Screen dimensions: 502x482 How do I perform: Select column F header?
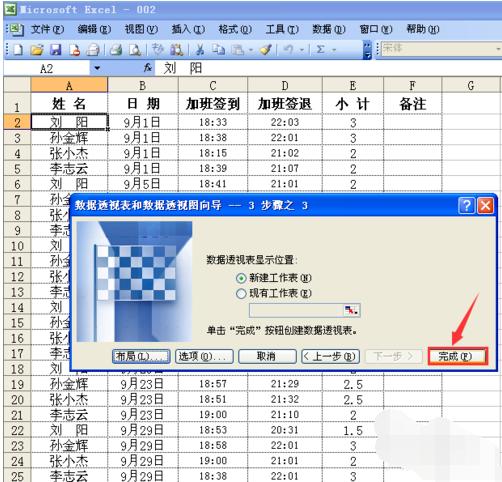pyautogui.click(x=413, y=85)
